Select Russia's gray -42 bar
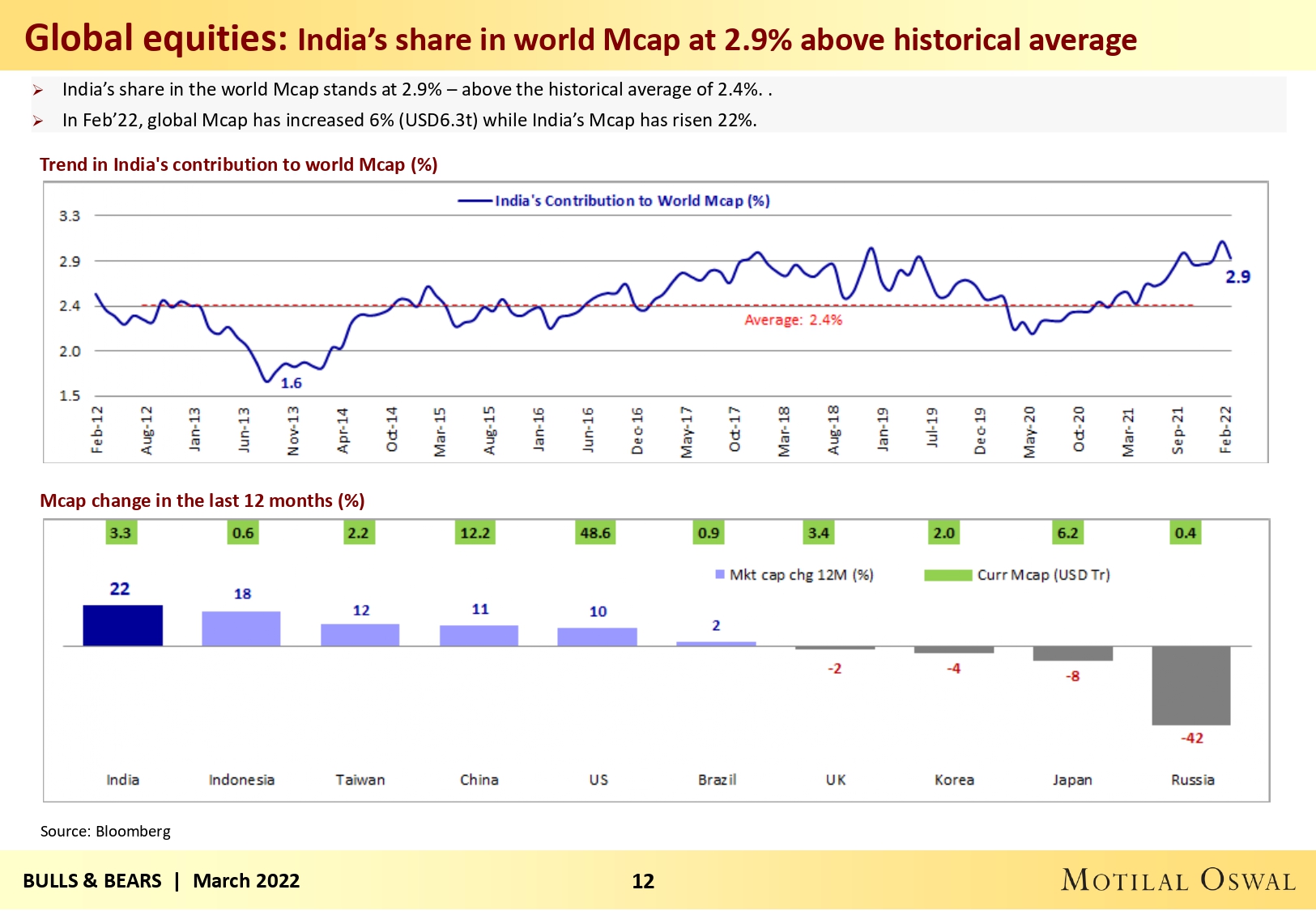1316x911 pixels. pos(1190,685)
